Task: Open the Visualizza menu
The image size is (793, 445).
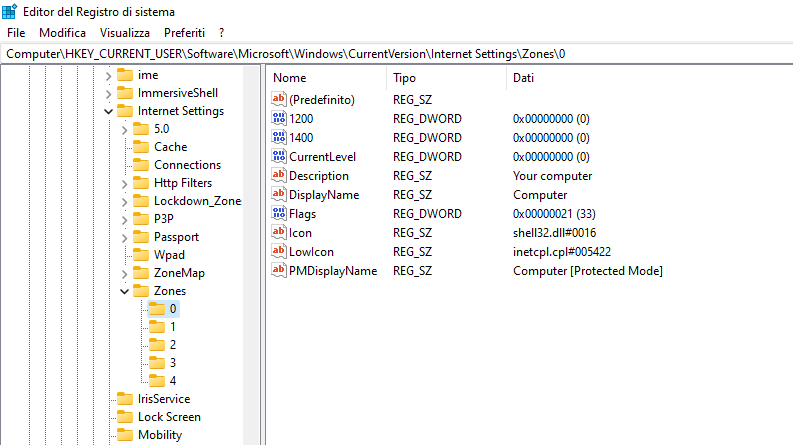Action: pos(125,33)
